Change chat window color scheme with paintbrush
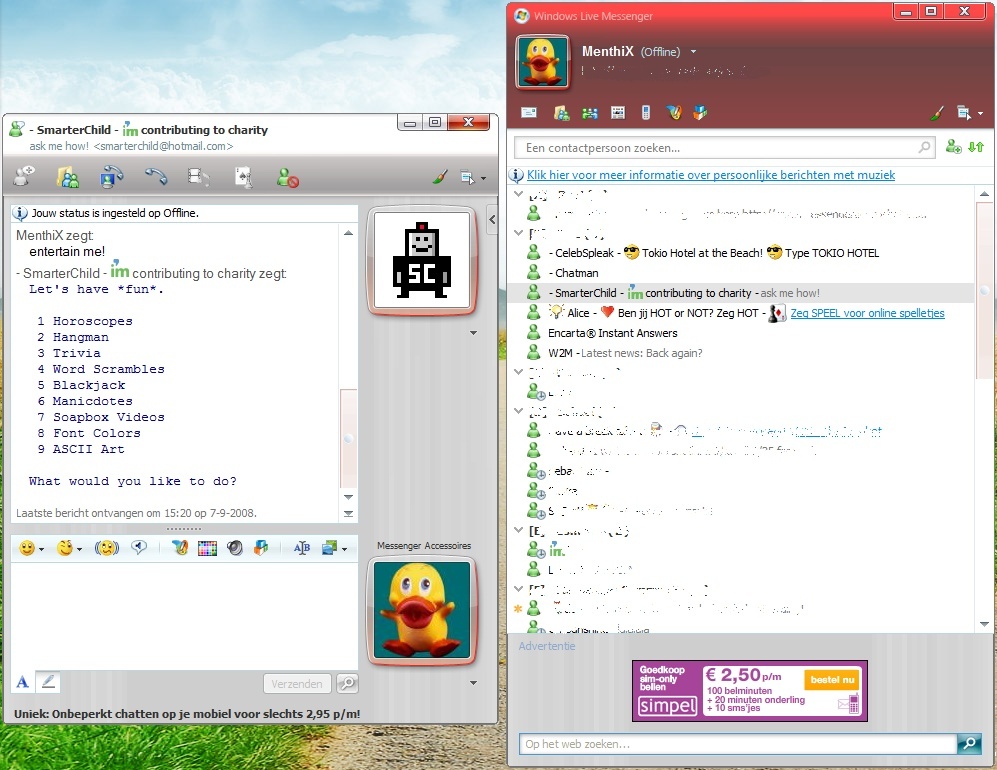Viewport: 997px width, 770px height. (439, 177)
